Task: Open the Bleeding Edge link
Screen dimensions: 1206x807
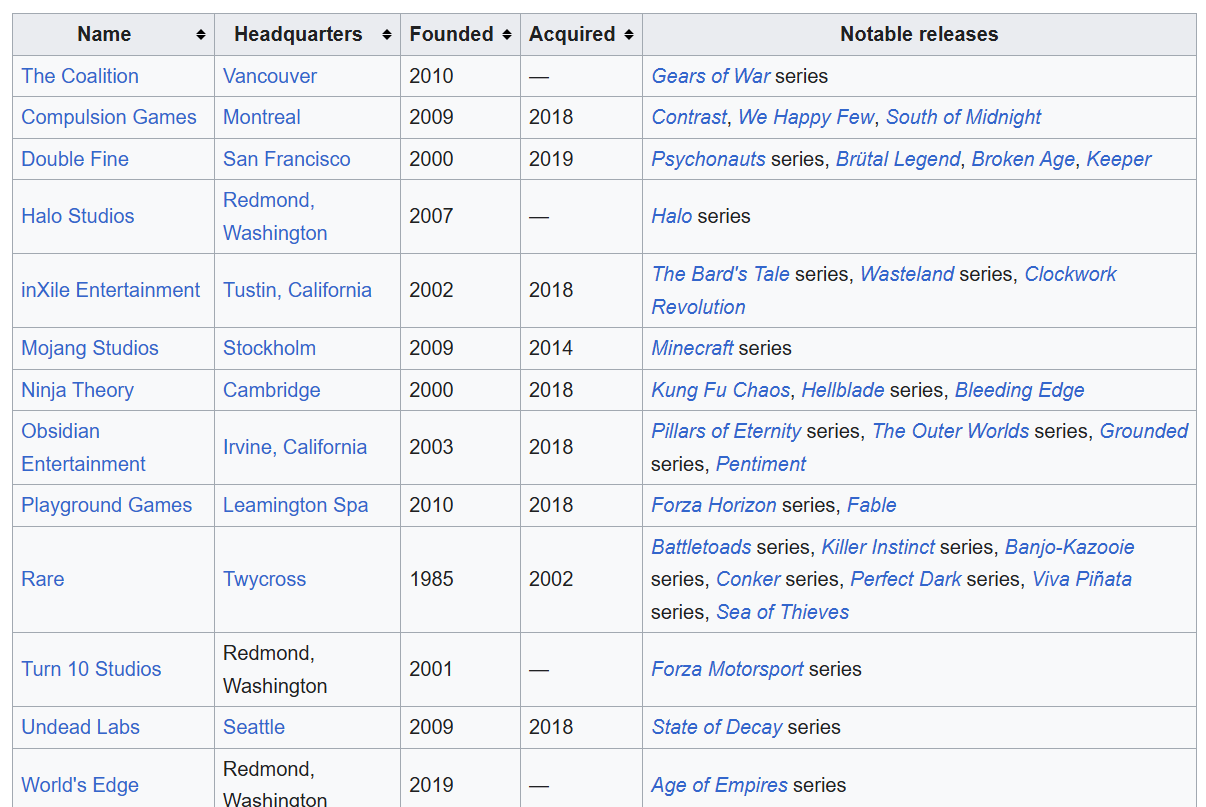Action: pyautogui.click(x=1020, y=390)
